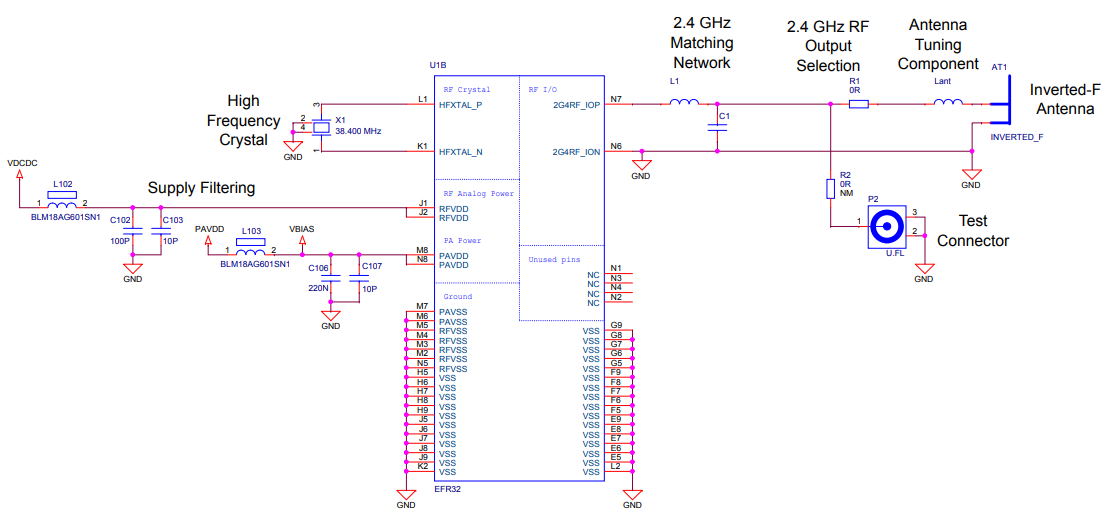Click the "Antenna Tuning Component" heading
The width and height of the screenshot is (1112, 521).
point(938,44)
